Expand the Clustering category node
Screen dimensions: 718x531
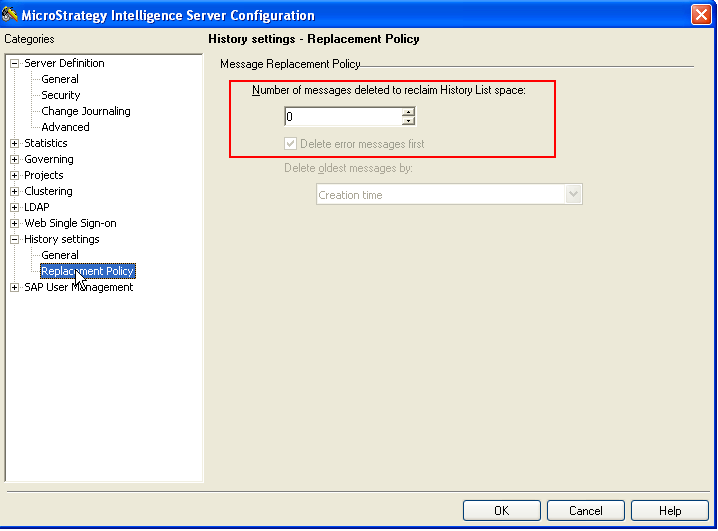[x=15, y=191]
